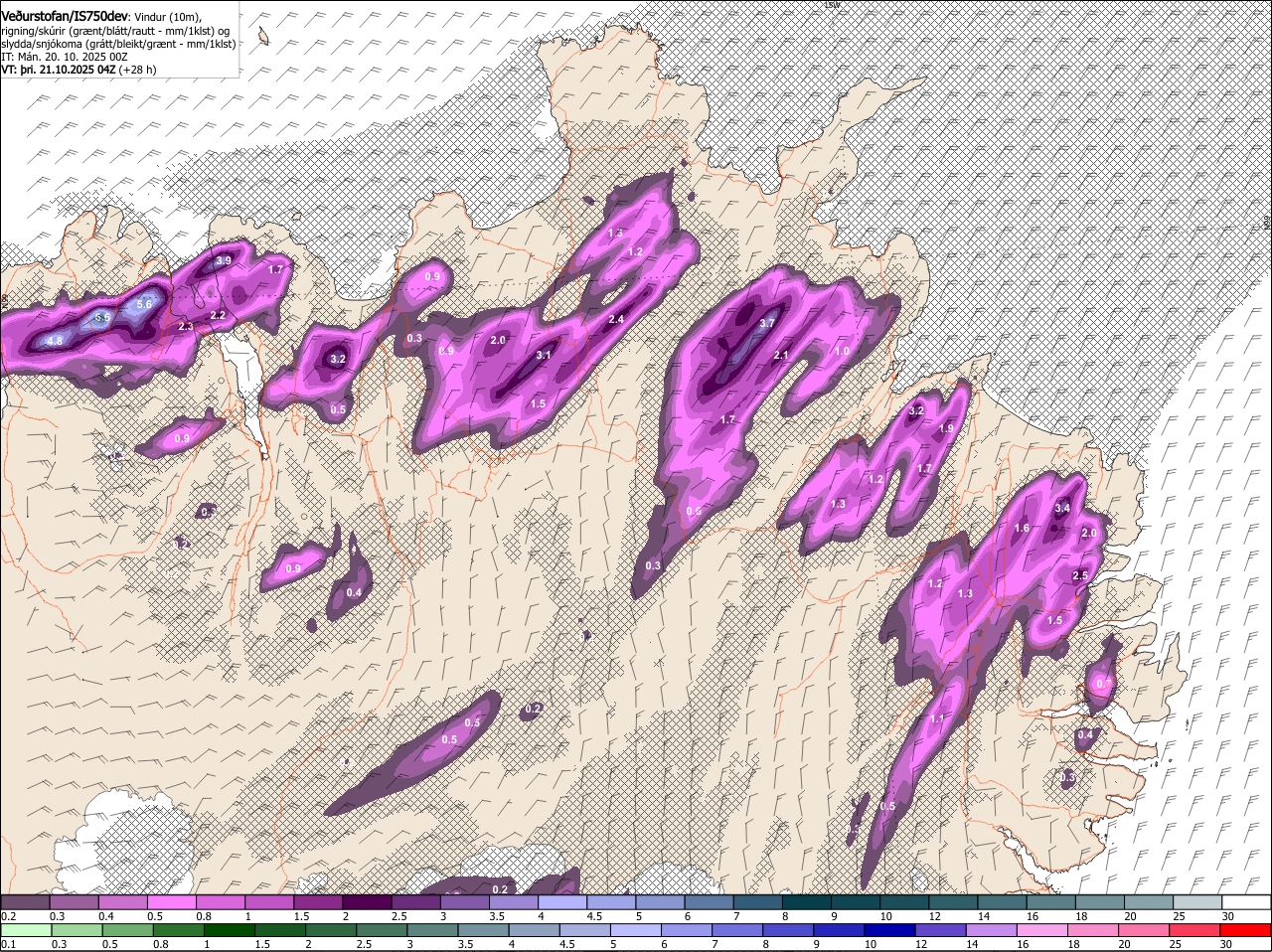
Task: Click the IT initial time line in header
Action: (x=65, y=57)
